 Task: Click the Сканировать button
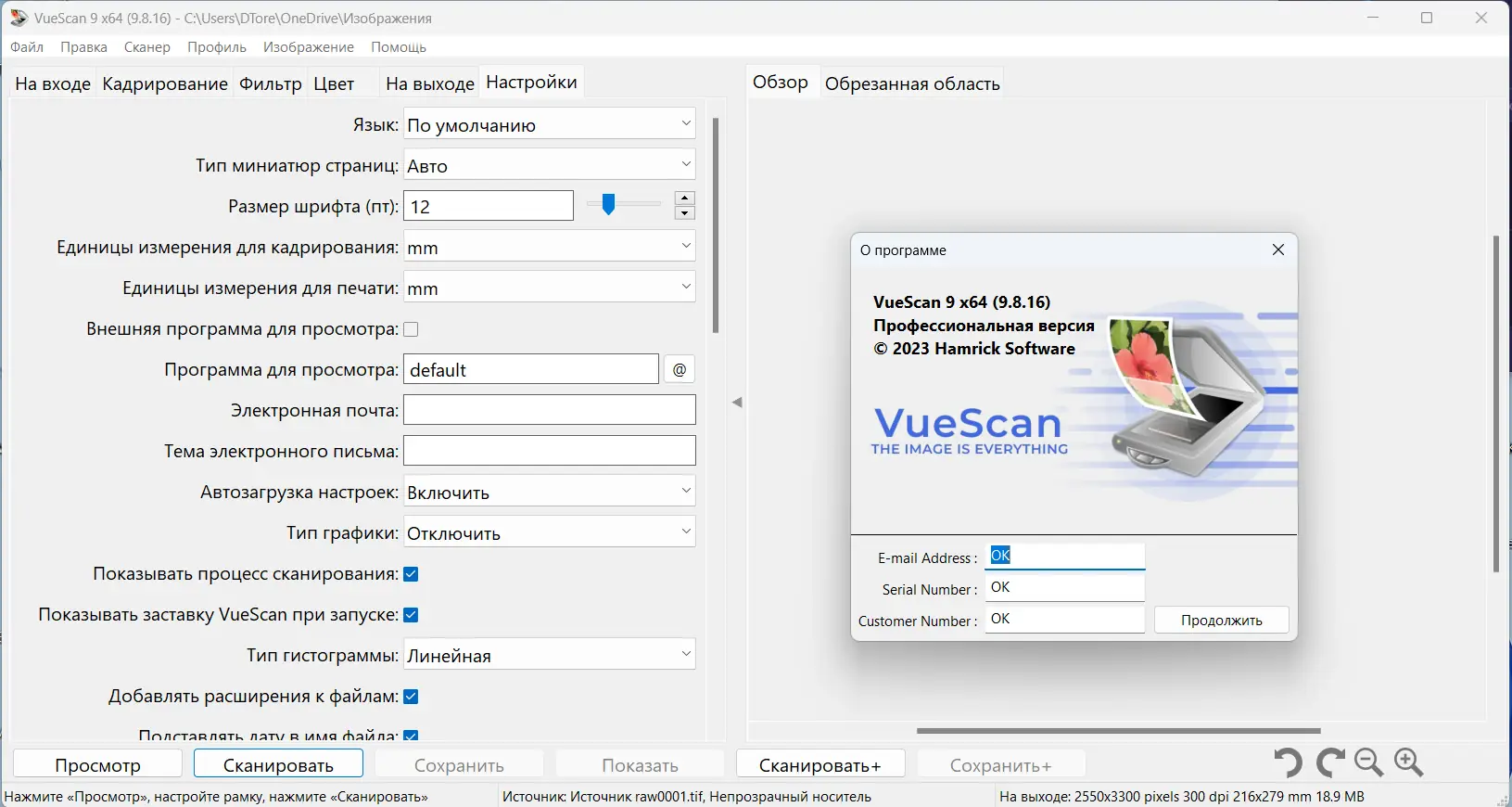(x=278, y=765)
